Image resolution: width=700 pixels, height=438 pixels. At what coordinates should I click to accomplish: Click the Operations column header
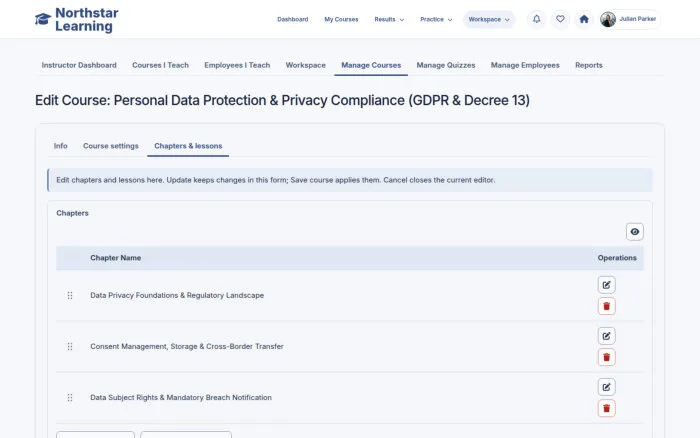coord(617,258)
